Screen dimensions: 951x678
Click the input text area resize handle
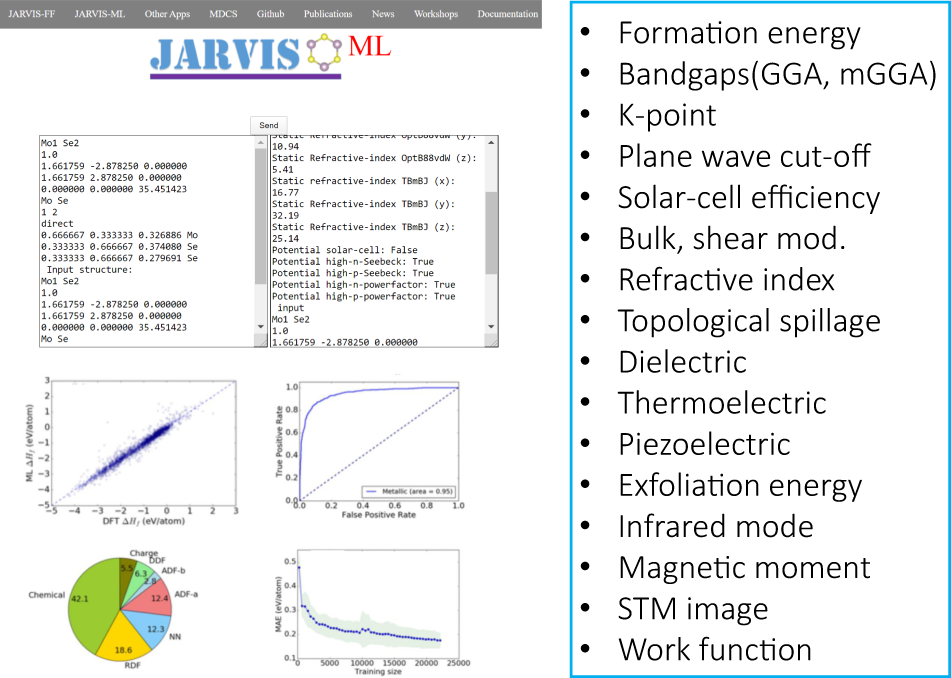point(262,342)
